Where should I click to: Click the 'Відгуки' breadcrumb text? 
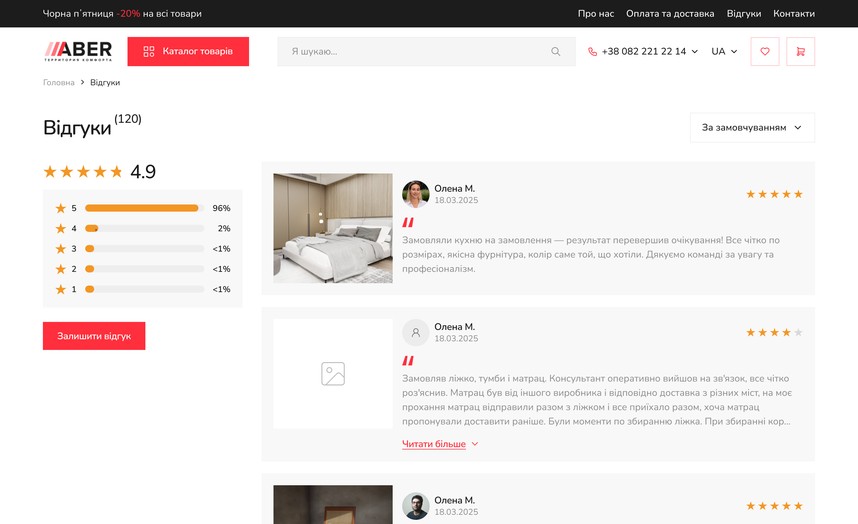coord(105,83)
